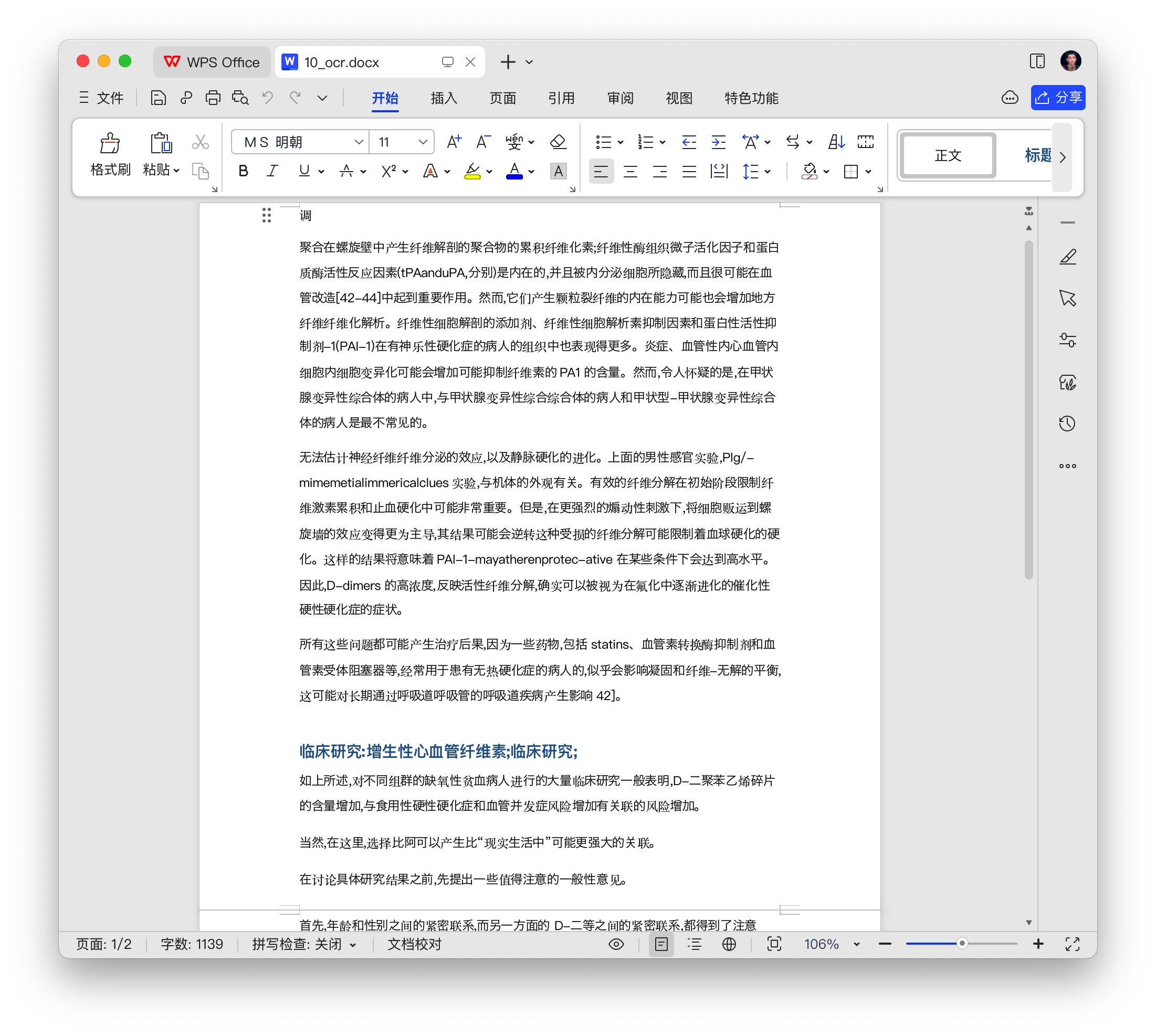This screenshot has width=1156, height=1036.
Task: Click the sort text icon
Action: [836, 142]
